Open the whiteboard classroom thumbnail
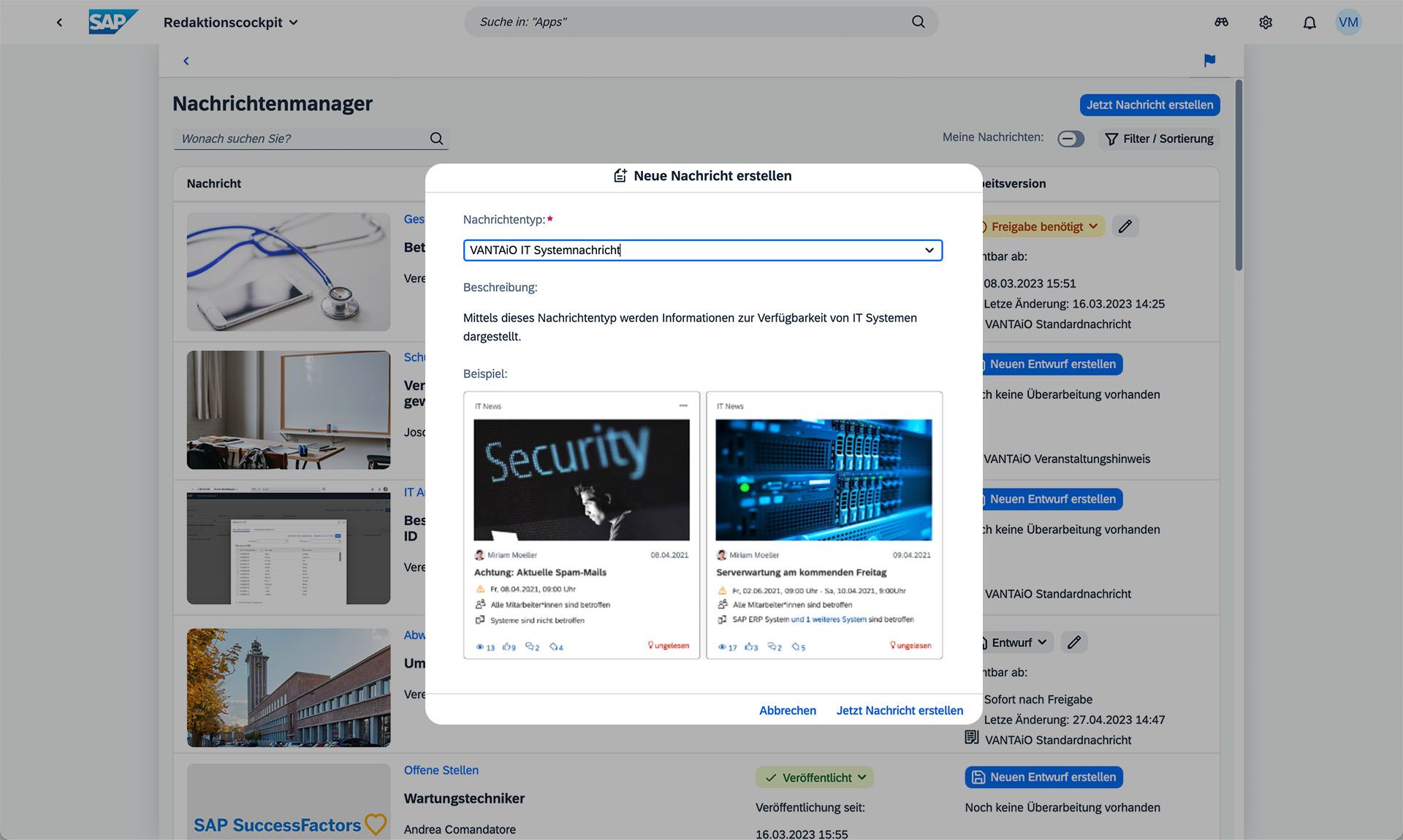The image size is (1403, 840). (x=289, y=410)
